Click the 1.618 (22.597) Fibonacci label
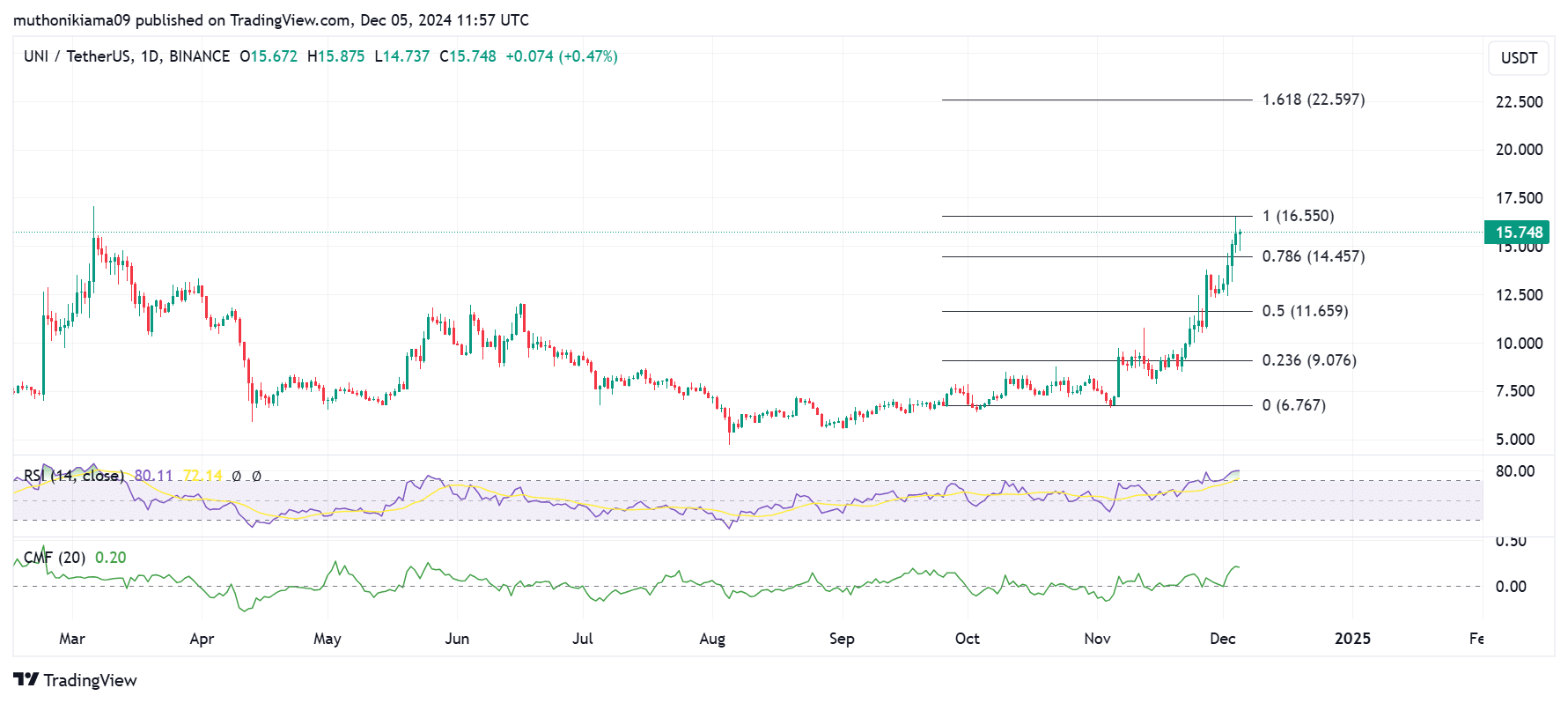Viewport: 1568px width, 703px height. coord(1314,100)
